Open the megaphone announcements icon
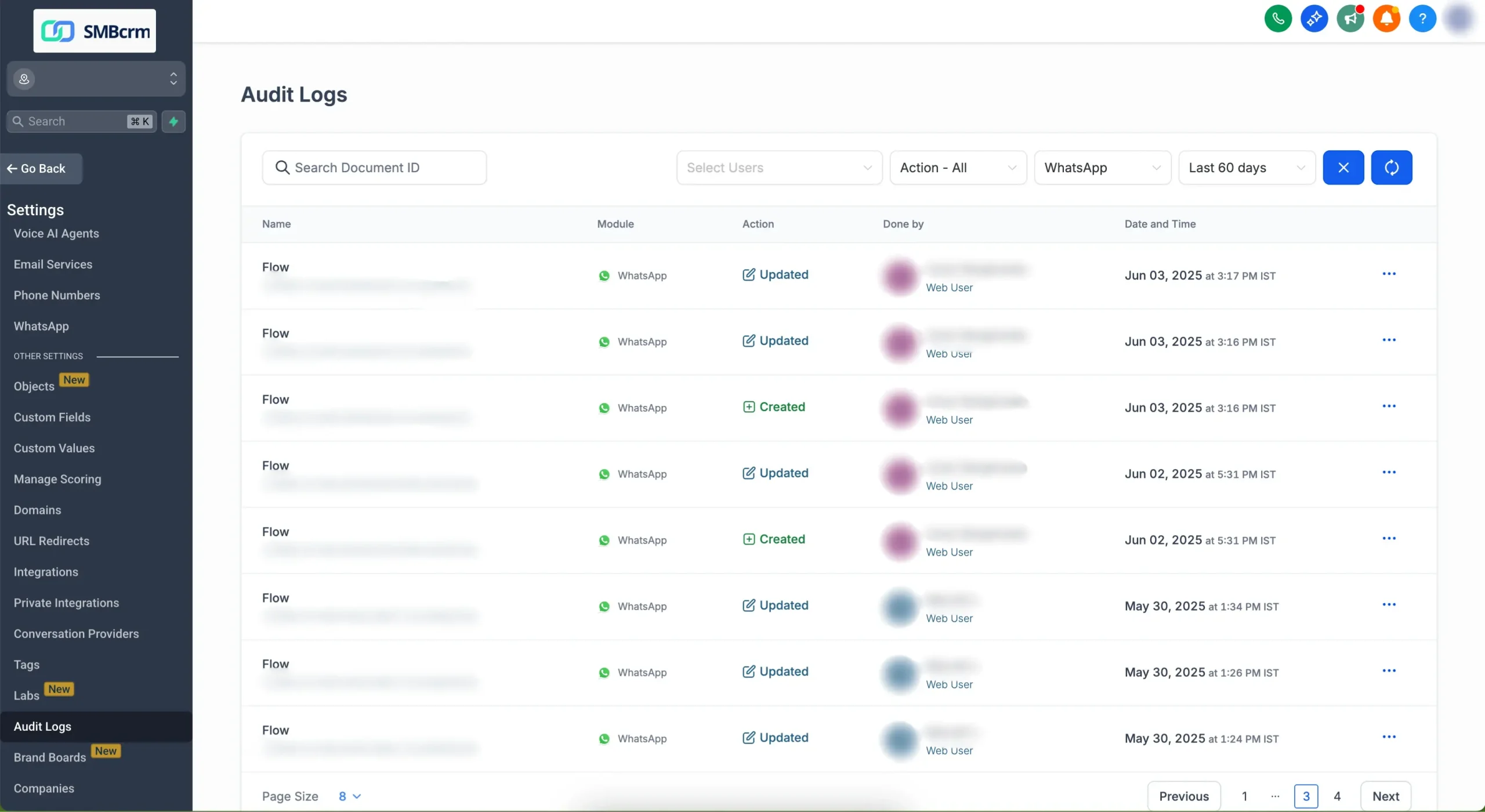1485x812 pixels. (x=1350, y=19)
